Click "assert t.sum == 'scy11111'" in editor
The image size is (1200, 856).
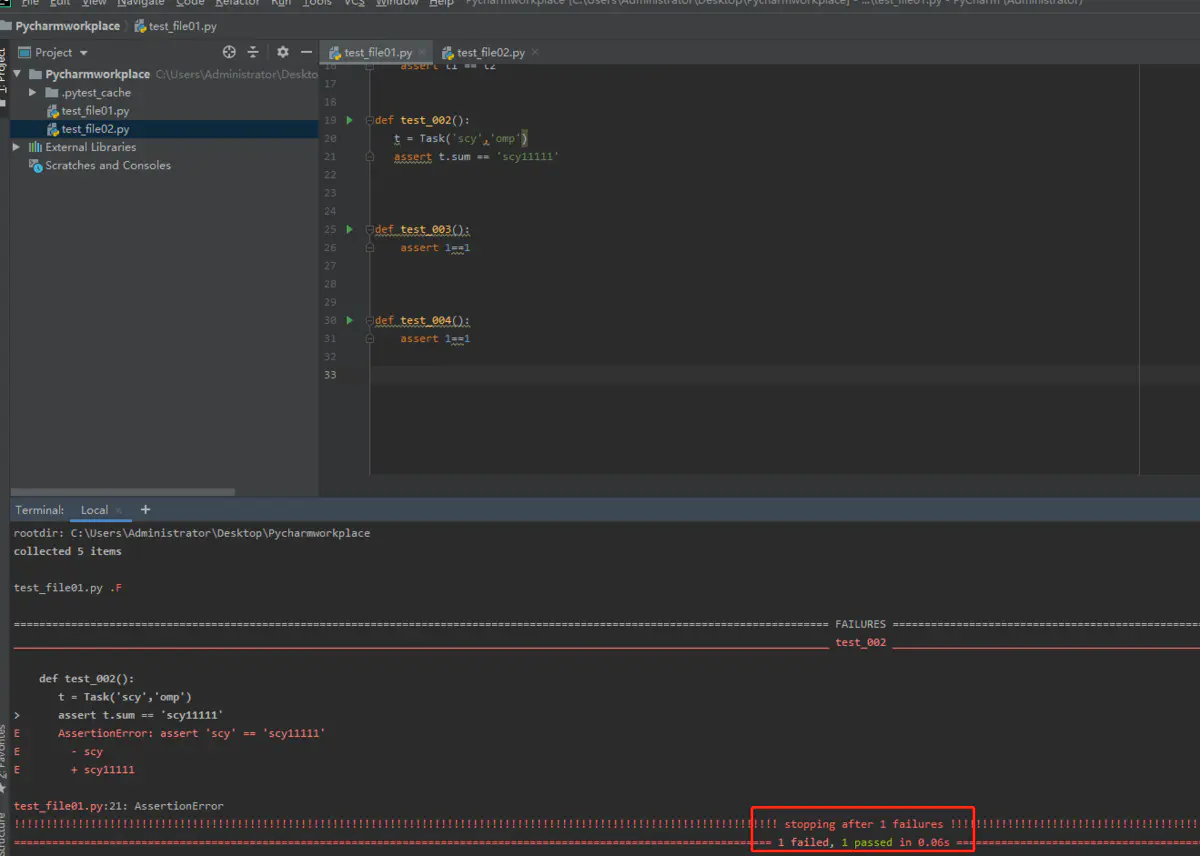(x=476, y=157)
